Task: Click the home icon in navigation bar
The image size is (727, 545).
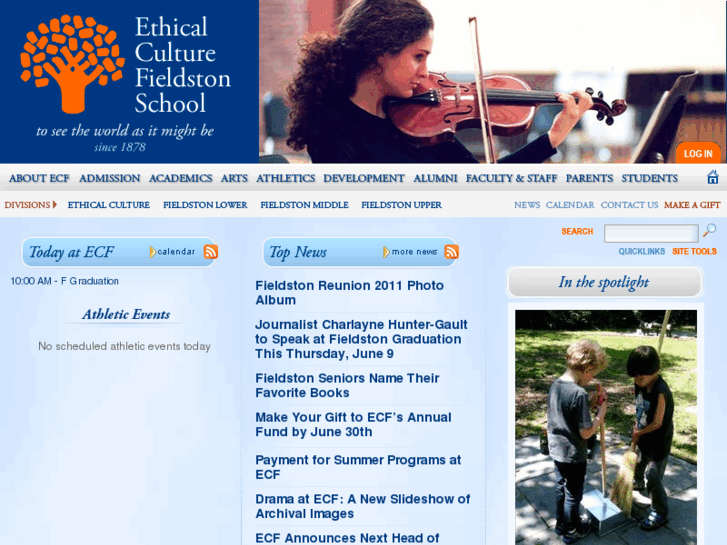Action: [712, 177]
